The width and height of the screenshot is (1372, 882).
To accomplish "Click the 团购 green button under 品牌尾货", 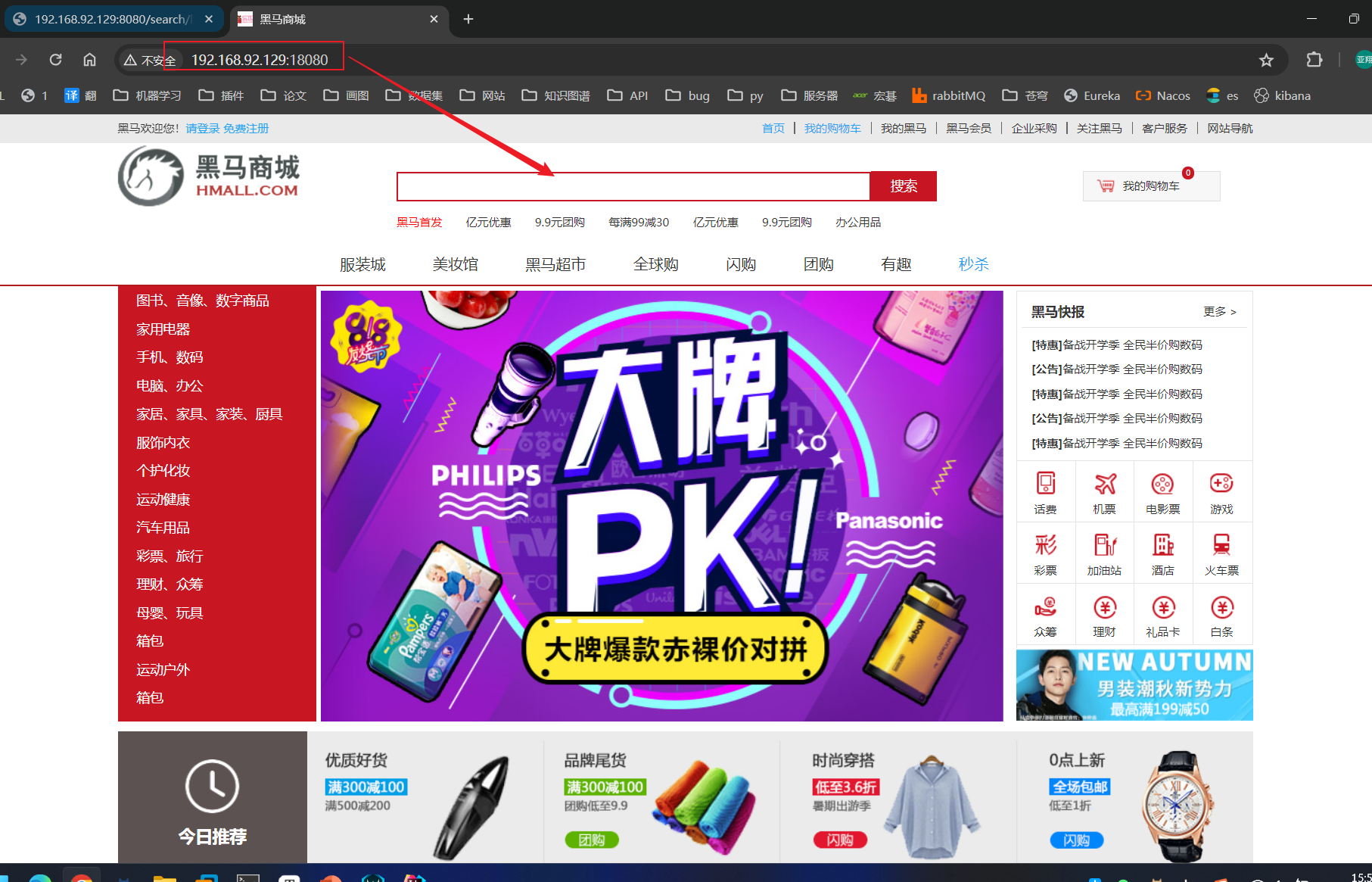I will point(592,840).
